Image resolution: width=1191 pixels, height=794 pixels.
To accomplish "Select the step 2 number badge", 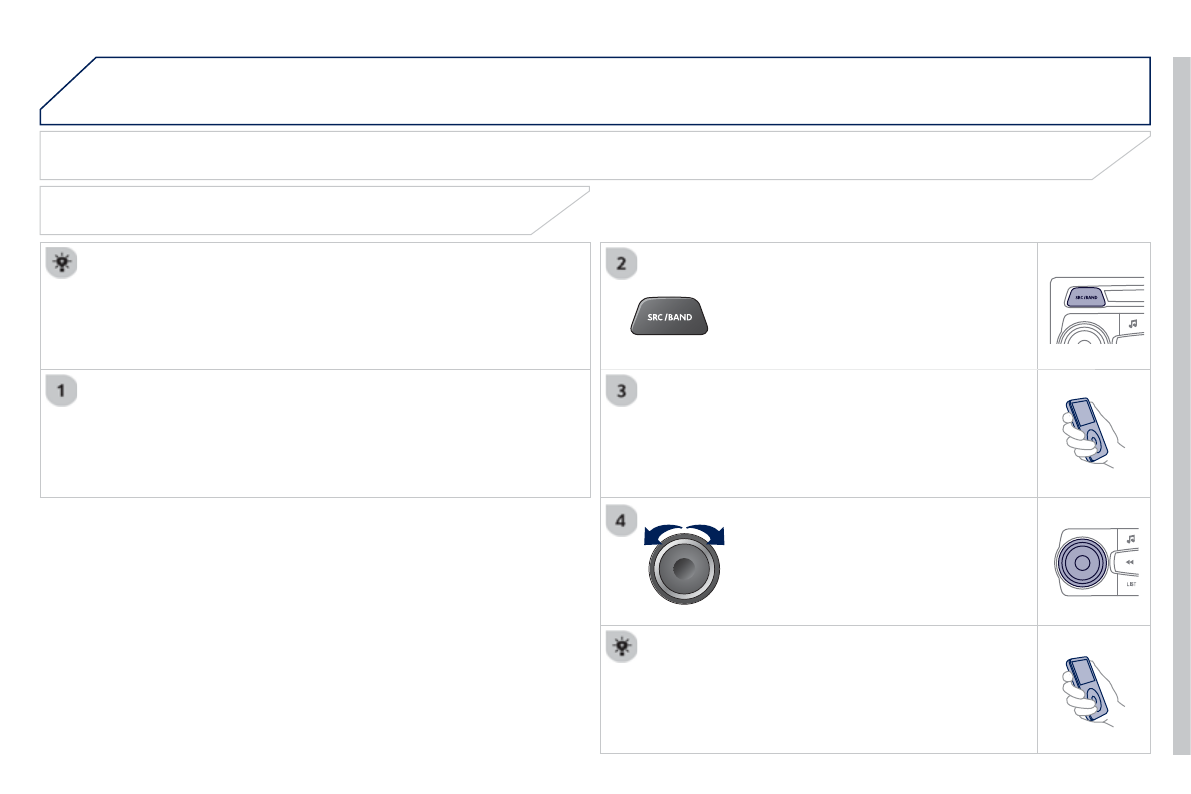I will tap(621, 263).
